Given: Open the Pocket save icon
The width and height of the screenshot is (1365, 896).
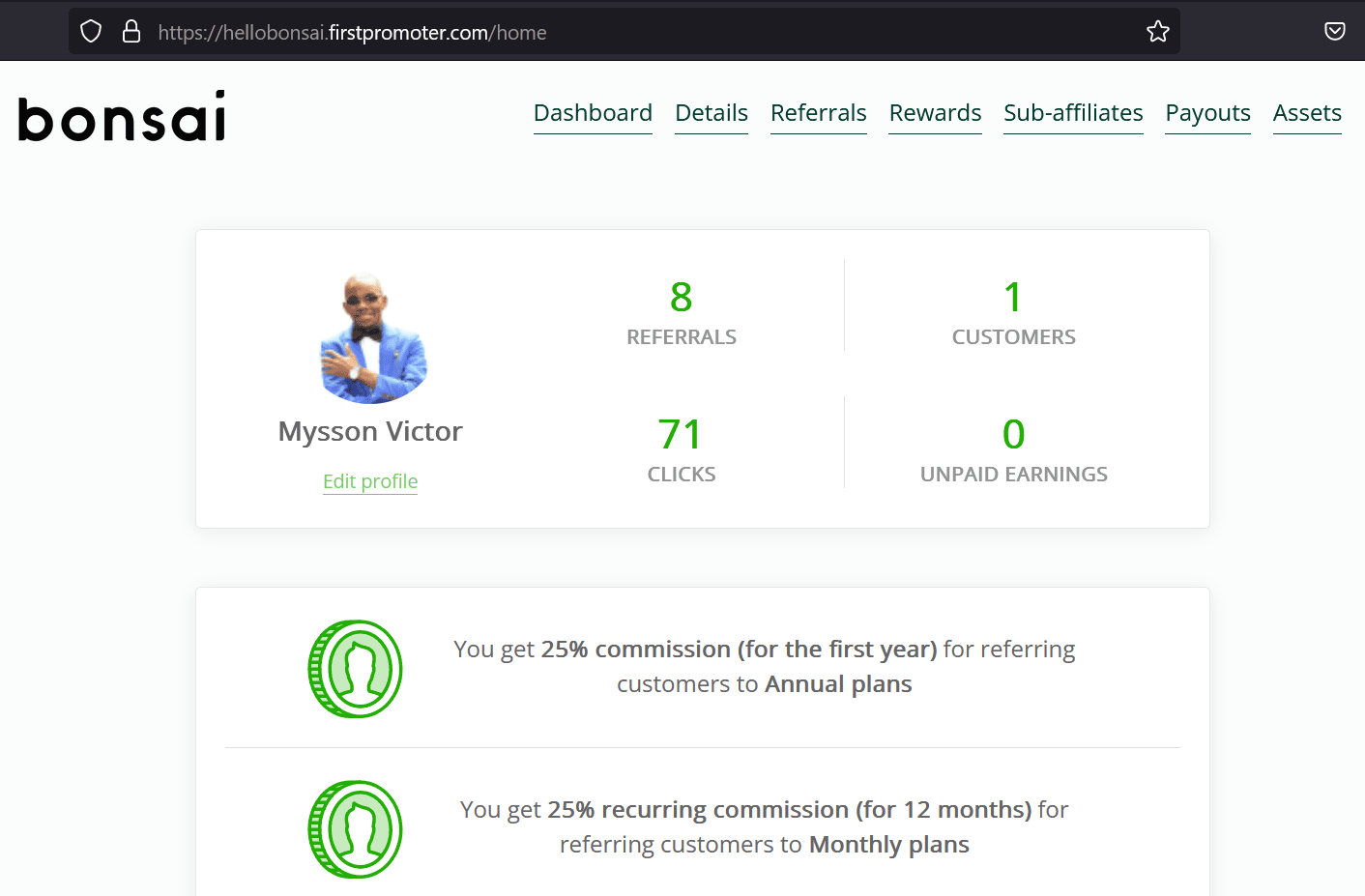Looking at the screenshot, I should (1334, 32).
